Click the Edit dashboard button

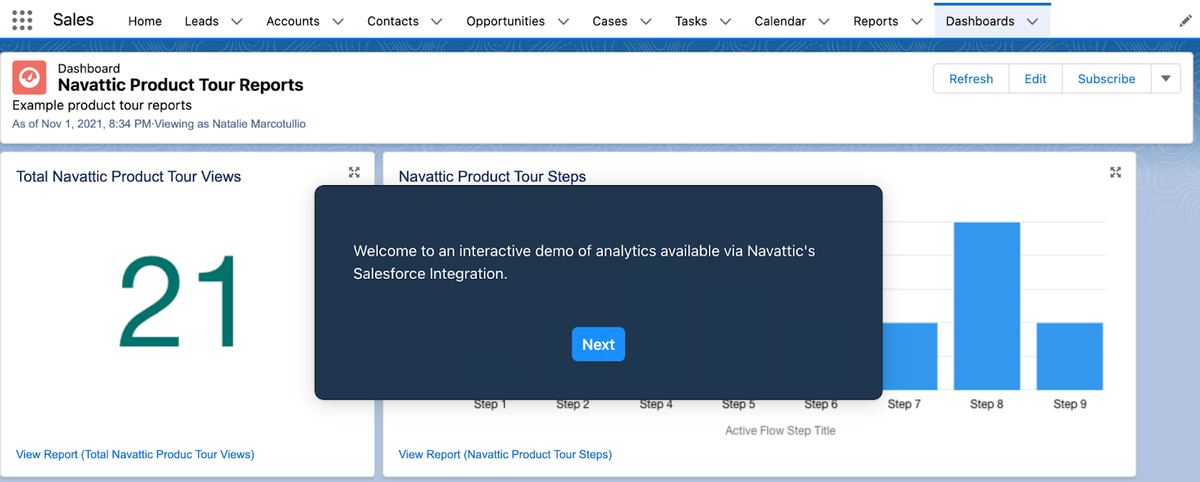pyautogui.click(x=1036, y=79)
